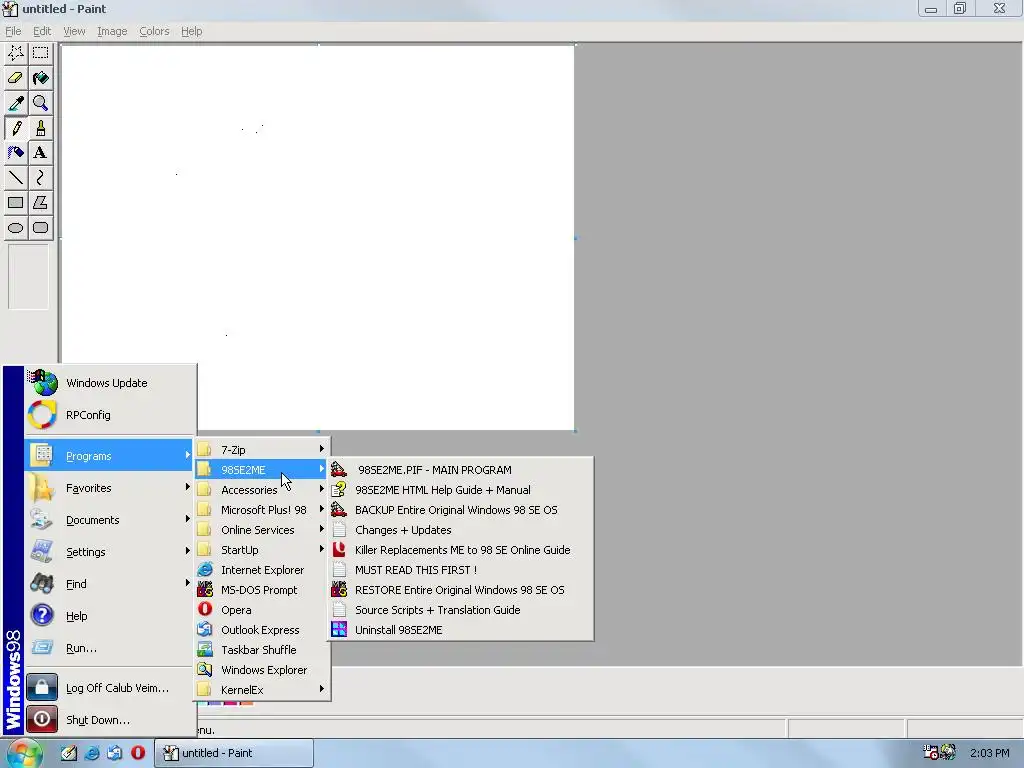Expand the Programs submenu

110,456
